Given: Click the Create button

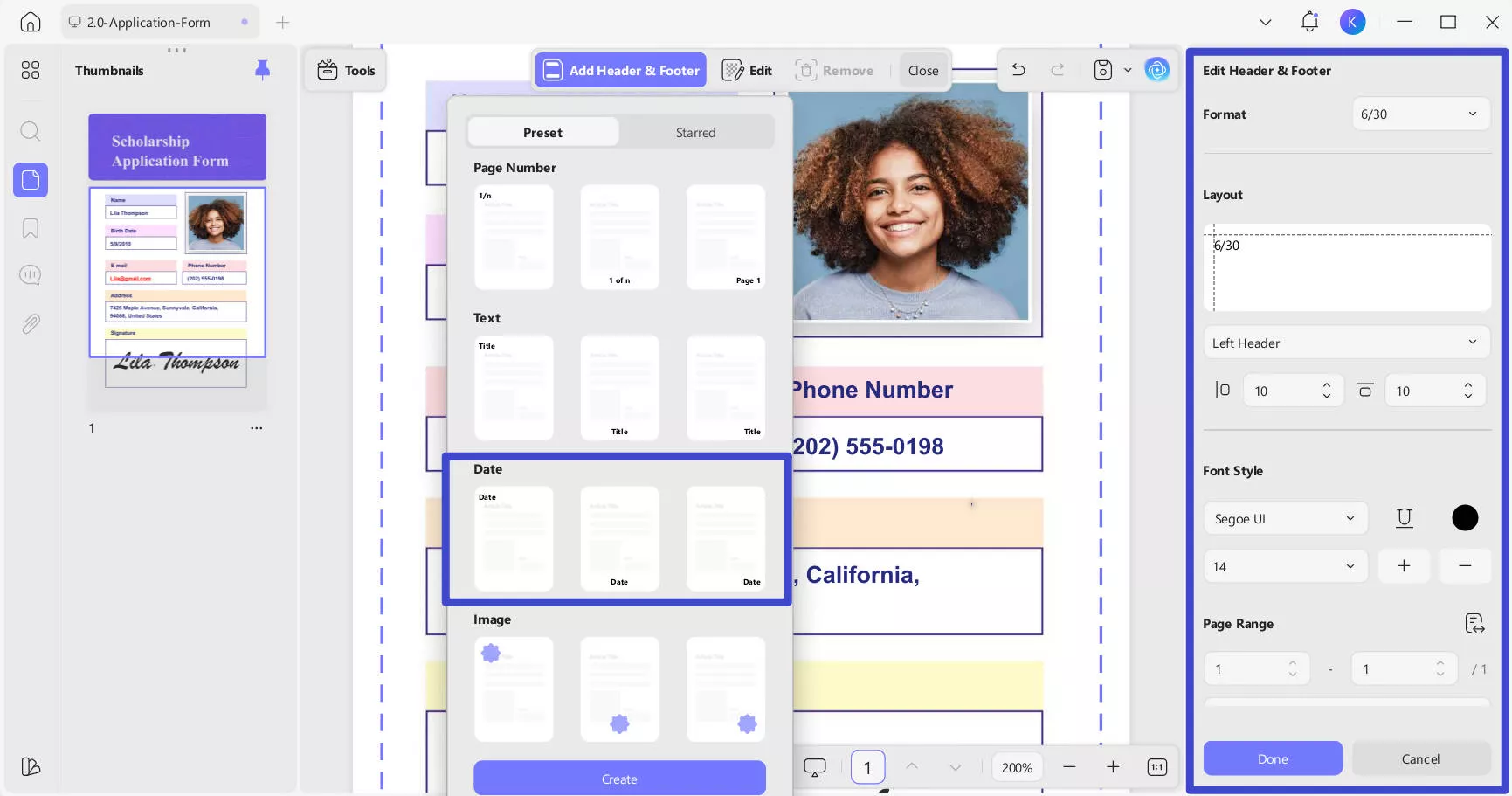Looking at the screenshot, I should [619, 779].
